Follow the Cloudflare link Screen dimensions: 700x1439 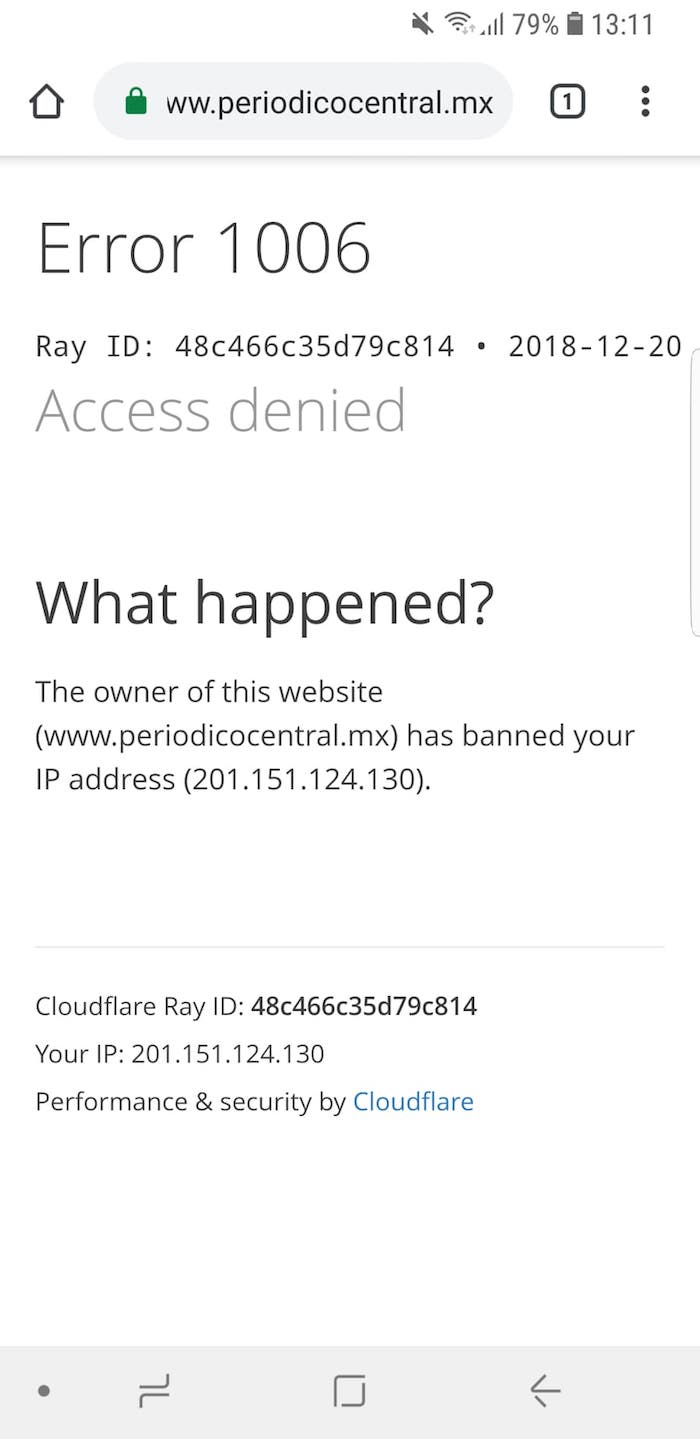point(413,1102)
